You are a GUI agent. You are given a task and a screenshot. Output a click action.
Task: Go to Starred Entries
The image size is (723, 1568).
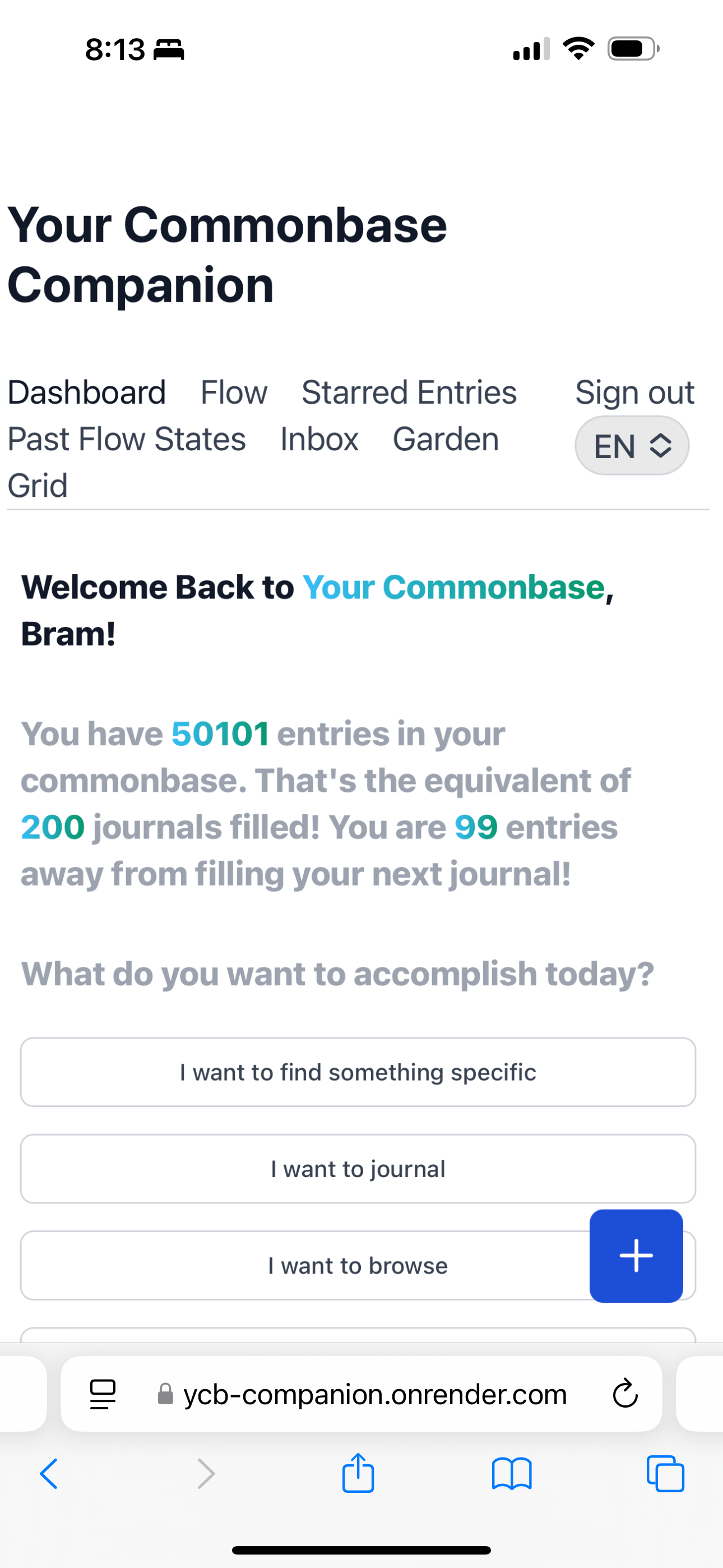coord(409,392)
